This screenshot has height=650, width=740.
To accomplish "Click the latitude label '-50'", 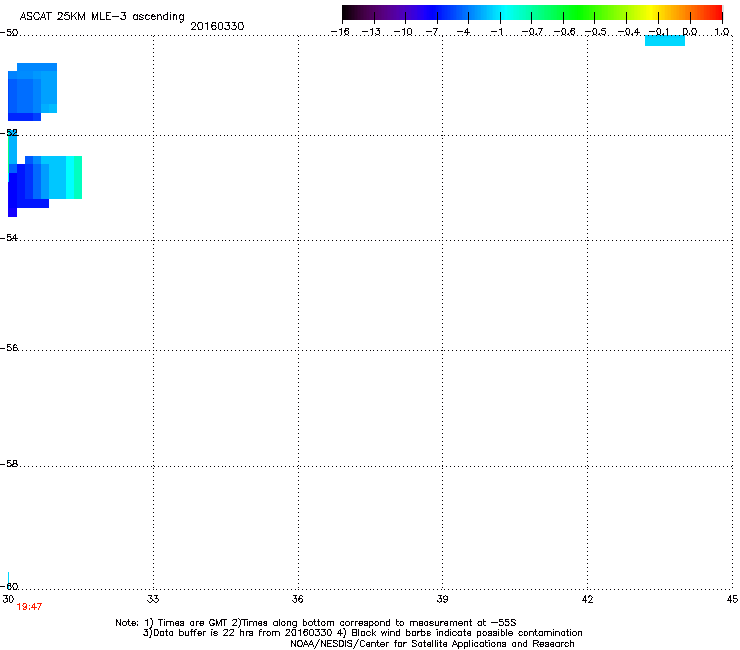I will (9, 33).
